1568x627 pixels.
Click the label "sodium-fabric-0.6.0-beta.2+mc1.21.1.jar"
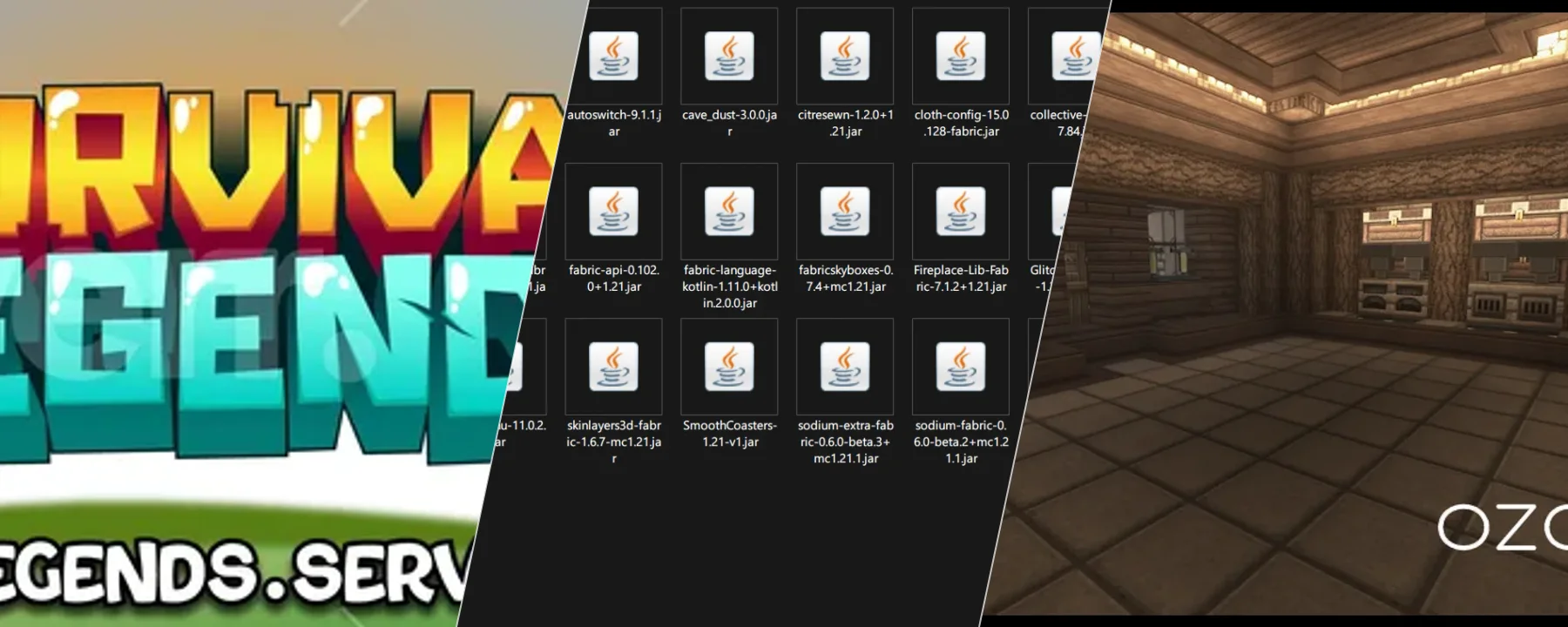pos(962,442)
